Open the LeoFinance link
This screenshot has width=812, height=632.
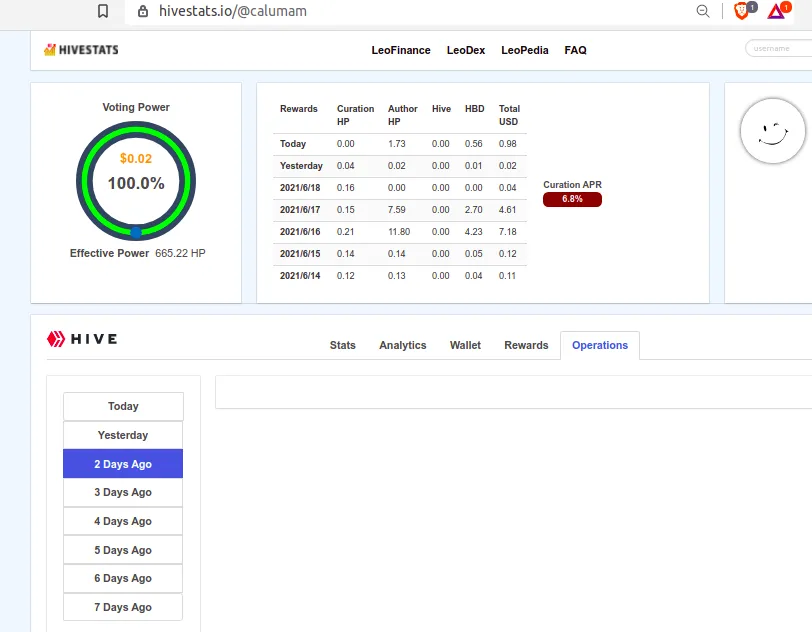point(401,50)
